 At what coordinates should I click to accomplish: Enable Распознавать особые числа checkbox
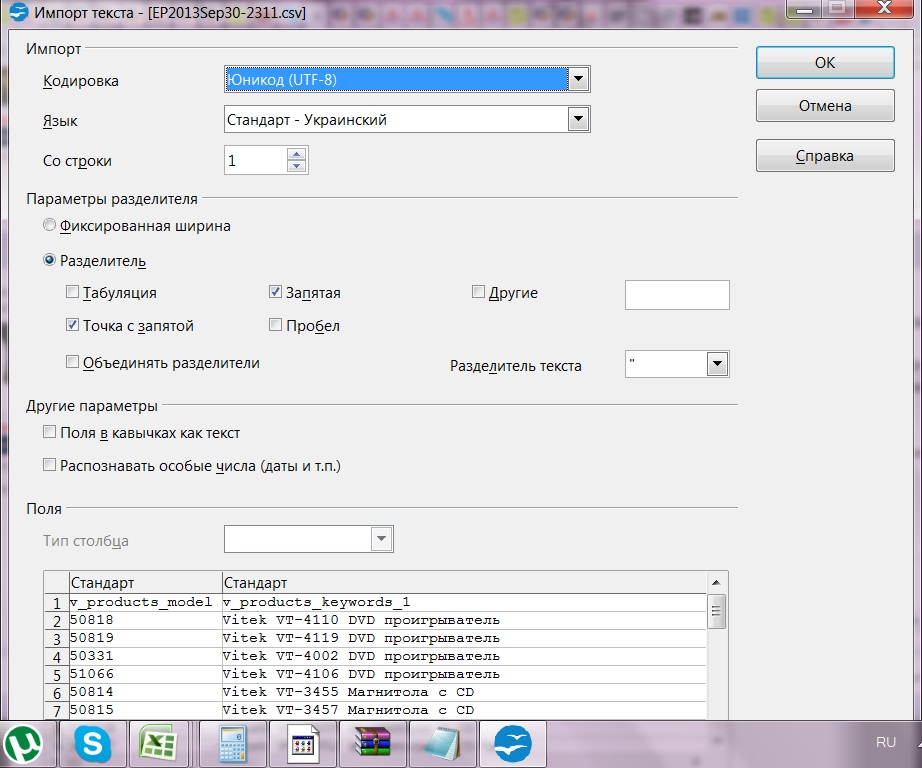[x=49, y=465]
